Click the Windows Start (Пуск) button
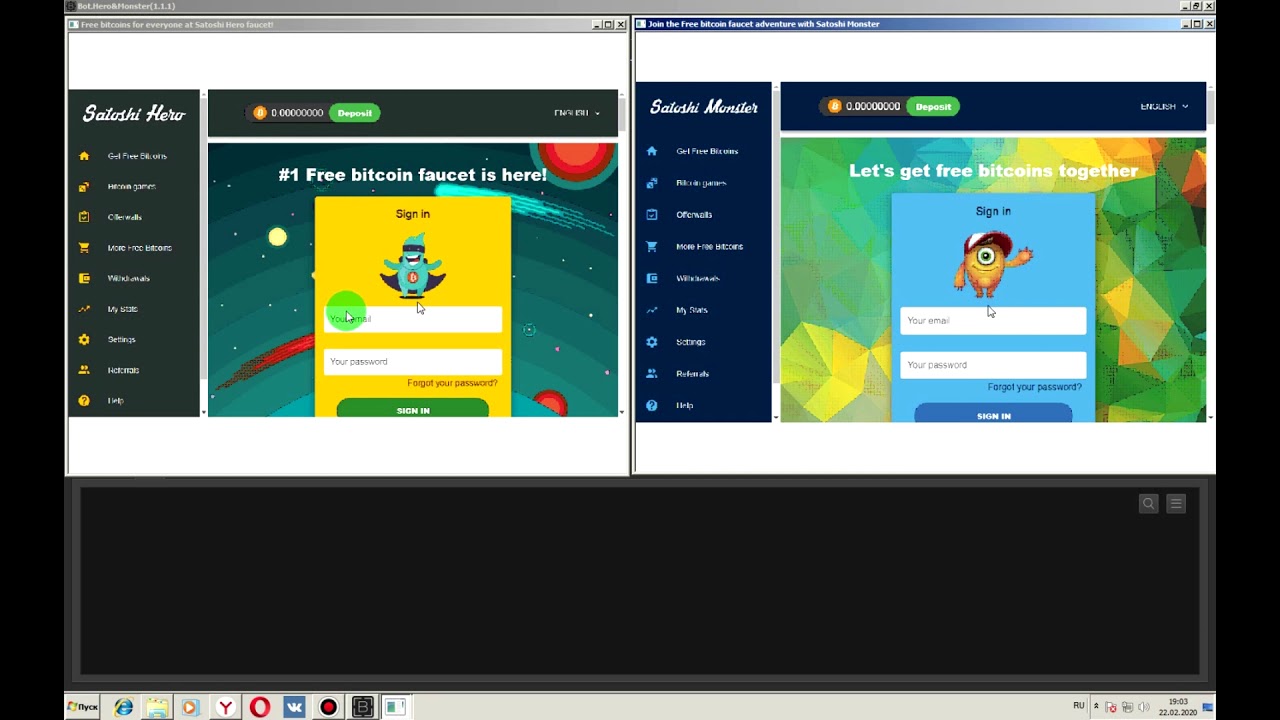This screenshot has height=720, width=1280. click(83, 707)
